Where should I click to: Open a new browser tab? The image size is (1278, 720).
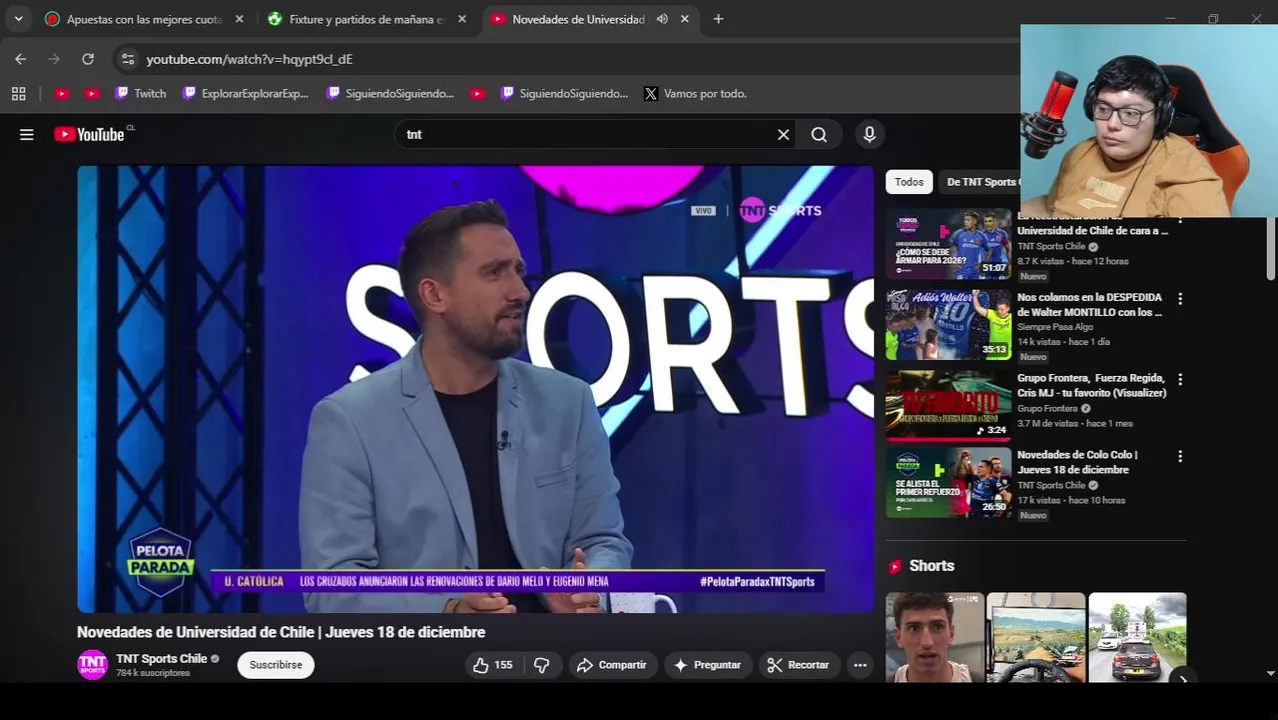[718, 19]
